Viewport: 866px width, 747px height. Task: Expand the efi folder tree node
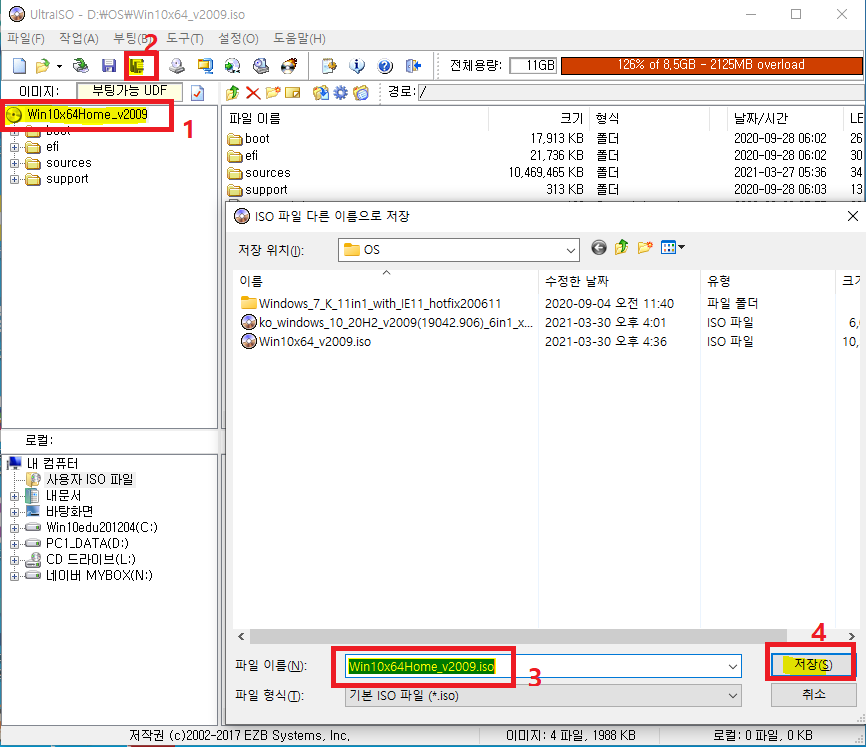[15, 147]
